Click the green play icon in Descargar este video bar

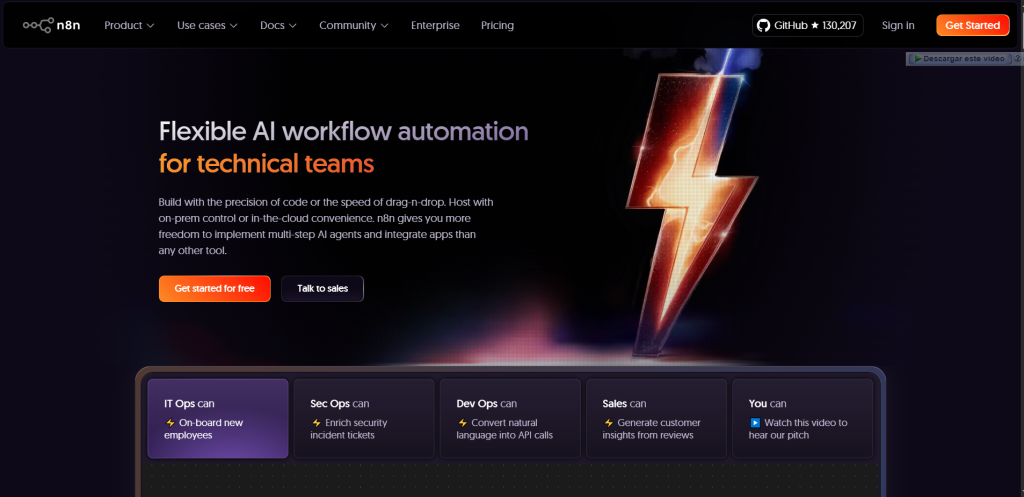click(918, 59)
